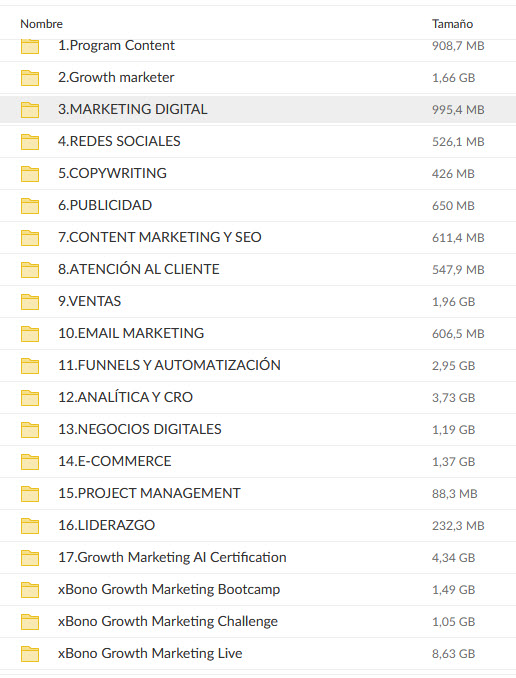Screen dimensions: 516x678
Task: Select the 6.PUBLICIDAD folder icon
Action: click(x=30, y=206)
